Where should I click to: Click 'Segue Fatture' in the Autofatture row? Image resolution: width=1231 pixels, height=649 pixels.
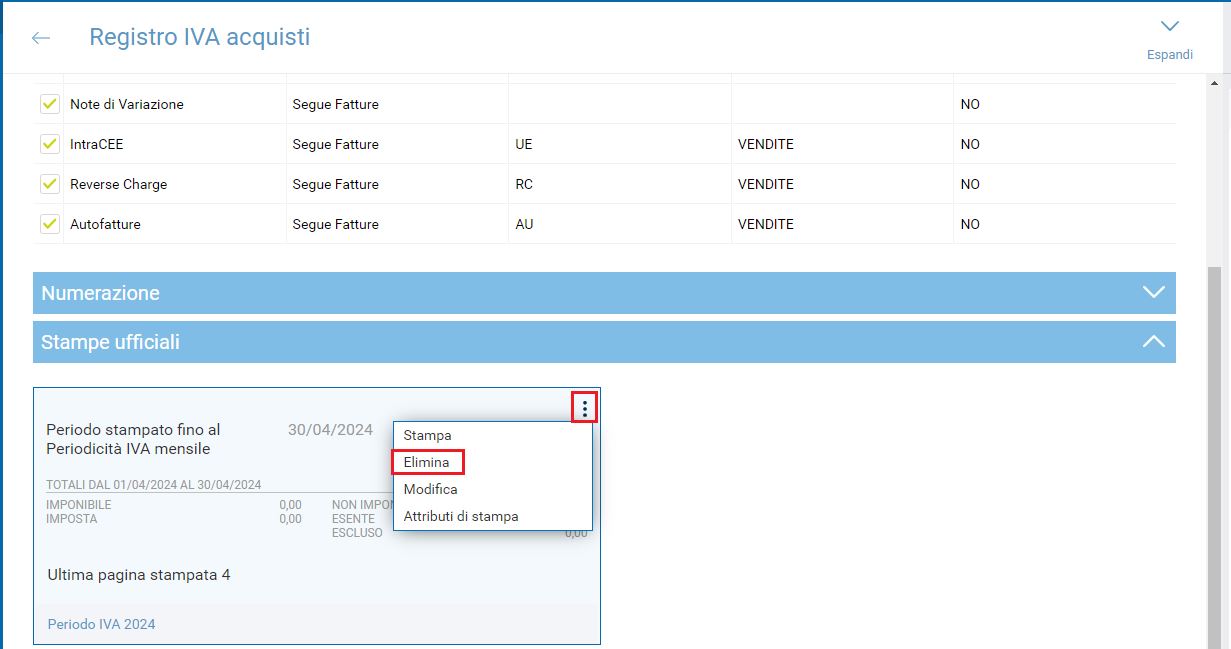click(336, 224)
